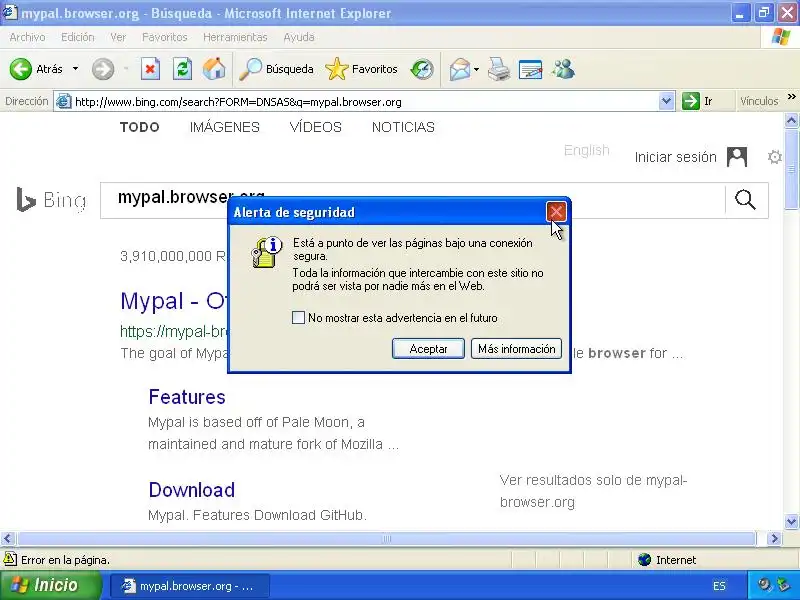This screenshot has height=600, width=800.
Task: Click the first system tray icon
Action: [764, 585]
